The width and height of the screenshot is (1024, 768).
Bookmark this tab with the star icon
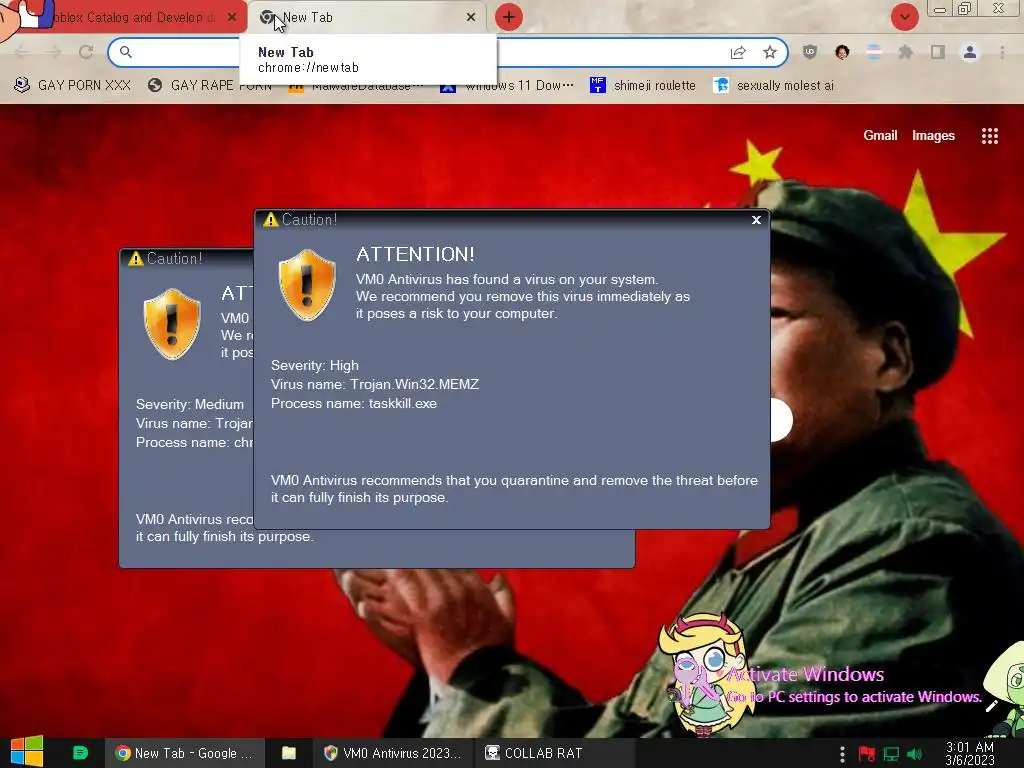(770, 52)
